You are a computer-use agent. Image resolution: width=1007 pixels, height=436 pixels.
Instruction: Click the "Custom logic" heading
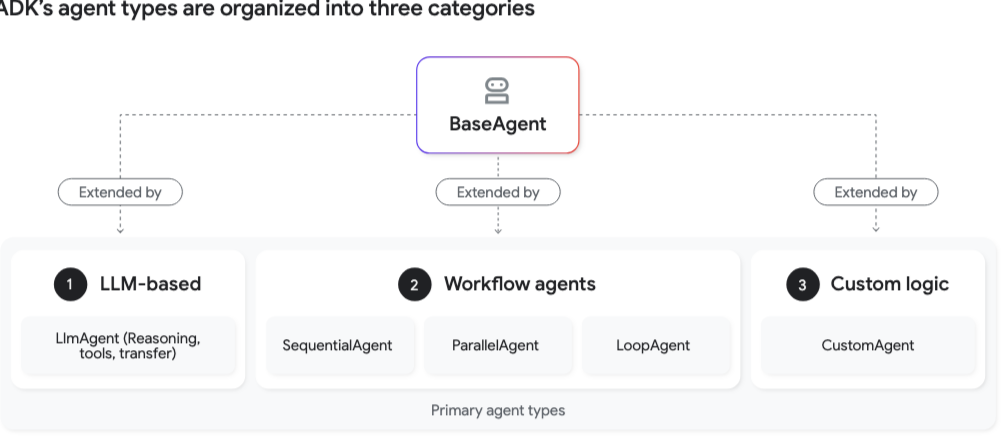tap(889, 284)
